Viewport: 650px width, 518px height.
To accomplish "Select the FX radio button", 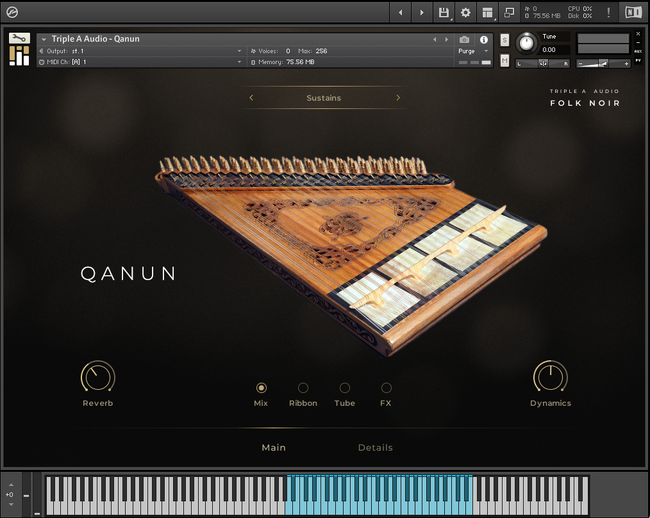I will pos(386,388).
